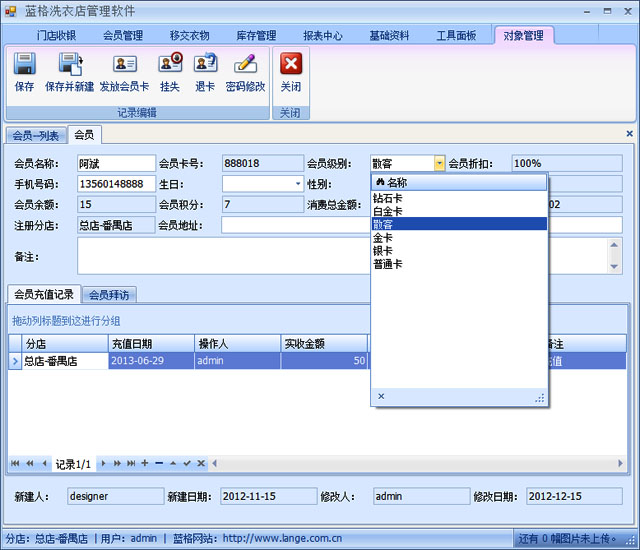Click the 会员卡号 888018 field
Viewport: 640px width, 550px height.
263,164
